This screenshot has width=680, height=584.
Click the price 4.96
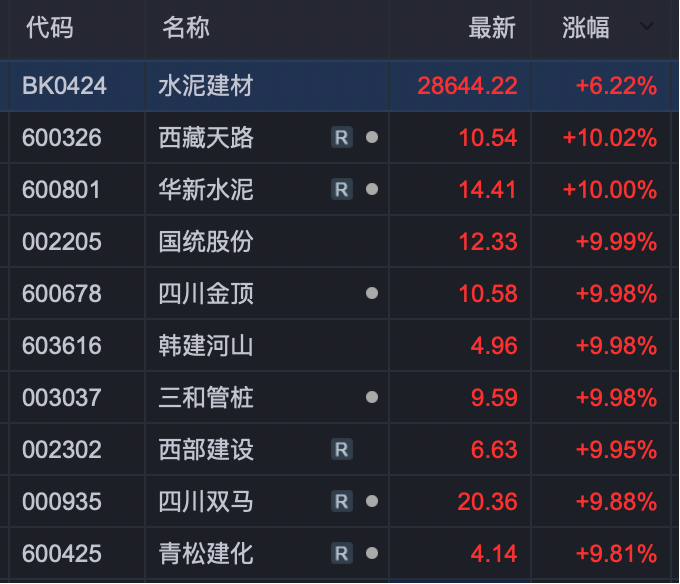click(494, 346)
